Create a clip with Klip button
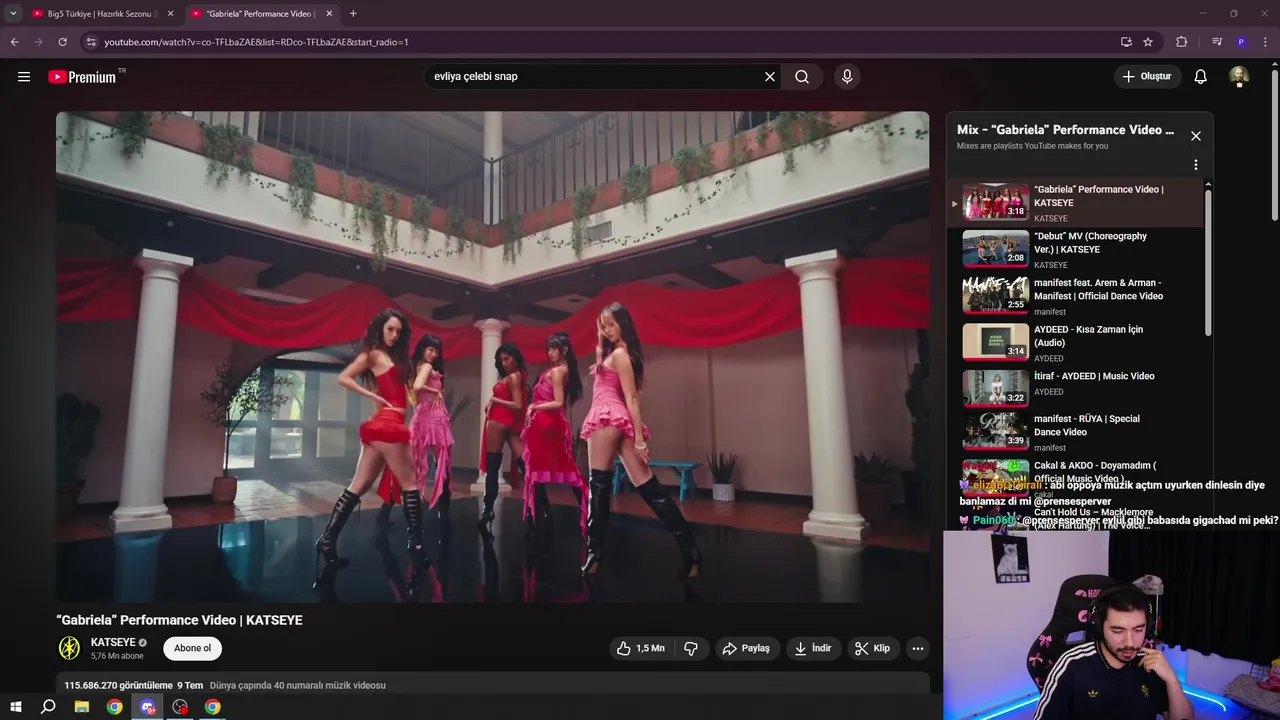The height and width of the screenshot is (720, 1280). pos(872,648)
